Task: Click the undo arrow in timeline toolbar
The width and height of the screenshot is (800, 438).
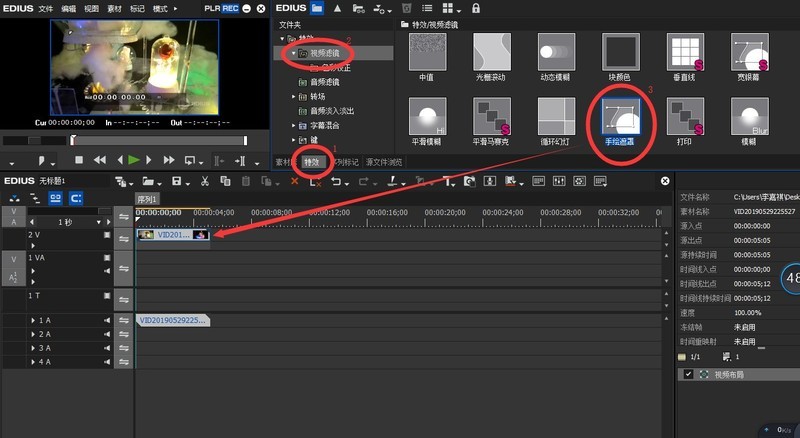Action: [x=335, y=181]
